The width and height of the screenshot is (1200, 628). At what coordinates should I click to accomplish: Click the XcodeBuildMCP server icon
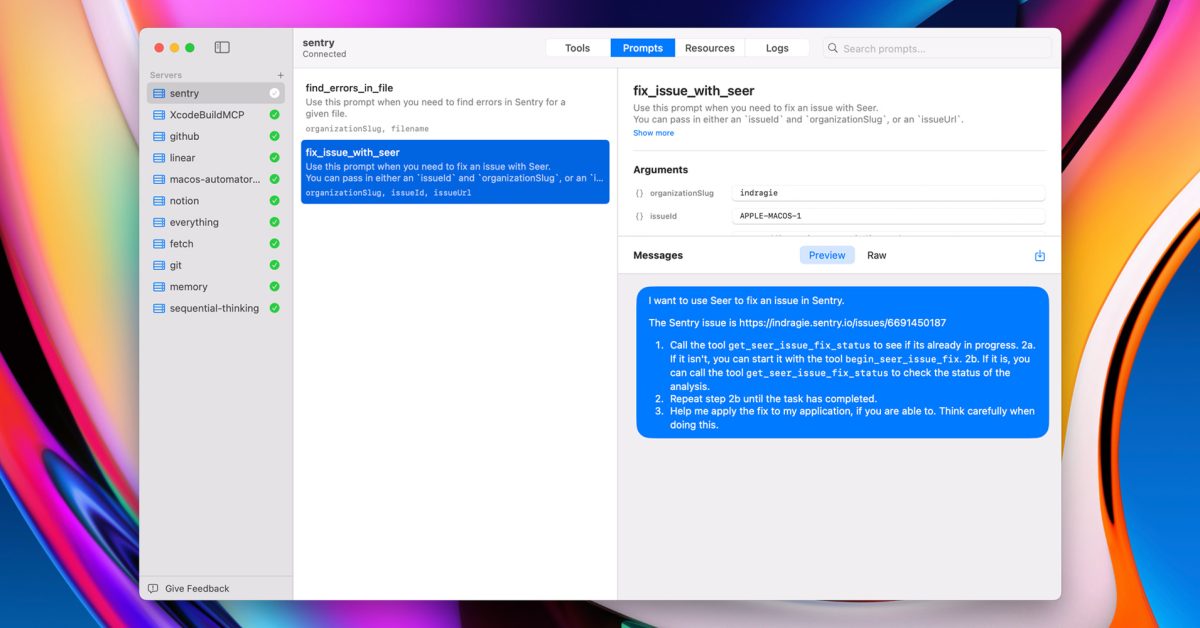[159, 115]
